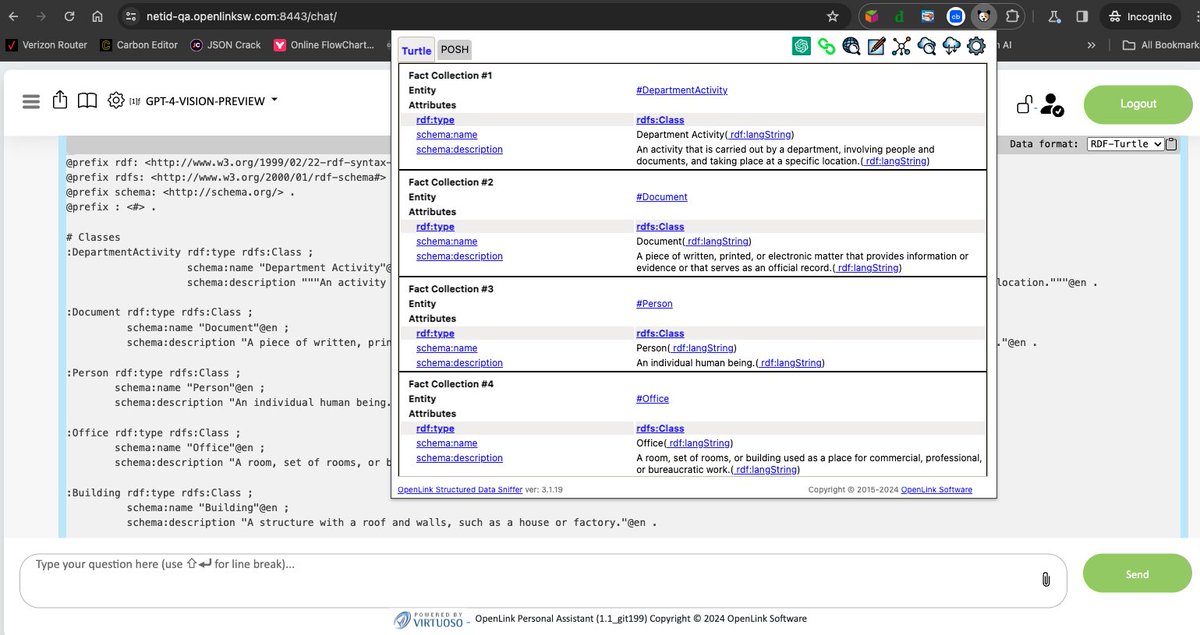Open the Carbon Editor bookmark

click(x=138, y=45)
